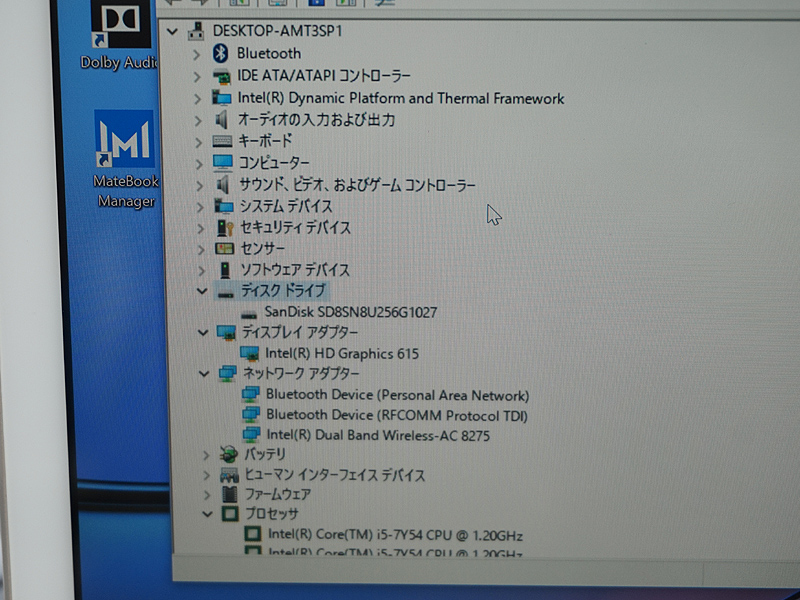
Task: Click the ソフトウェア デバイス icon
Action: click(225, 270)
